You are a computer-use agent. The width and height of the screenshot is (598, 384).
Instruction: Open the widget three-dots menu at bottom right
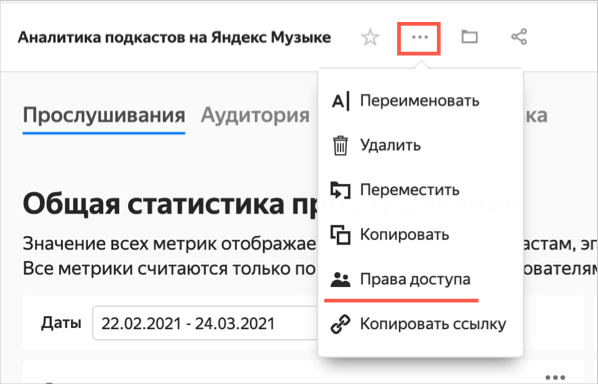point(555,377)
